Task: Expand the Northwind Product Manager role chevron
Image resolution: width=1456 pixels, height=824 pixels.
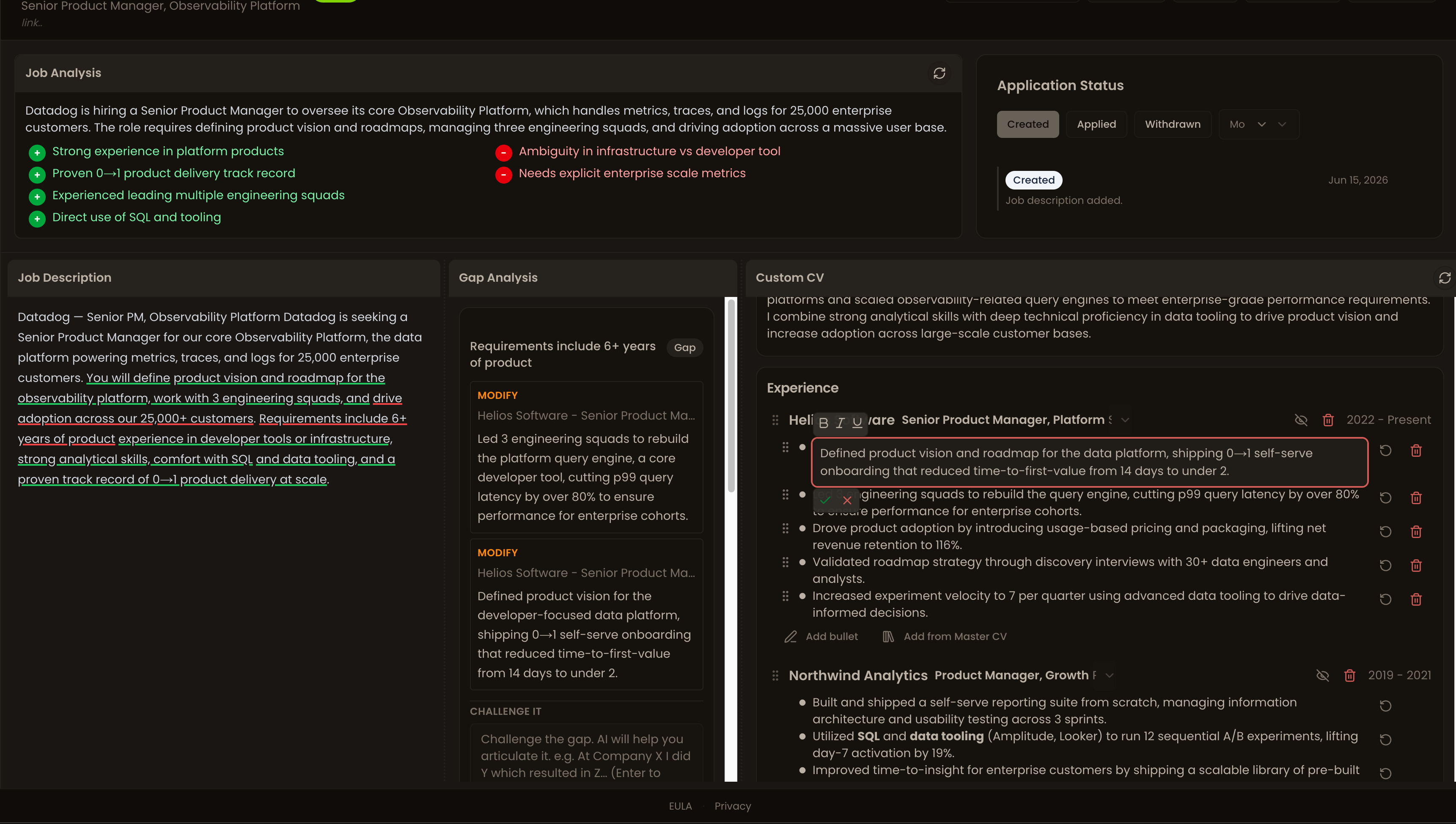Action: (1109, 675)
